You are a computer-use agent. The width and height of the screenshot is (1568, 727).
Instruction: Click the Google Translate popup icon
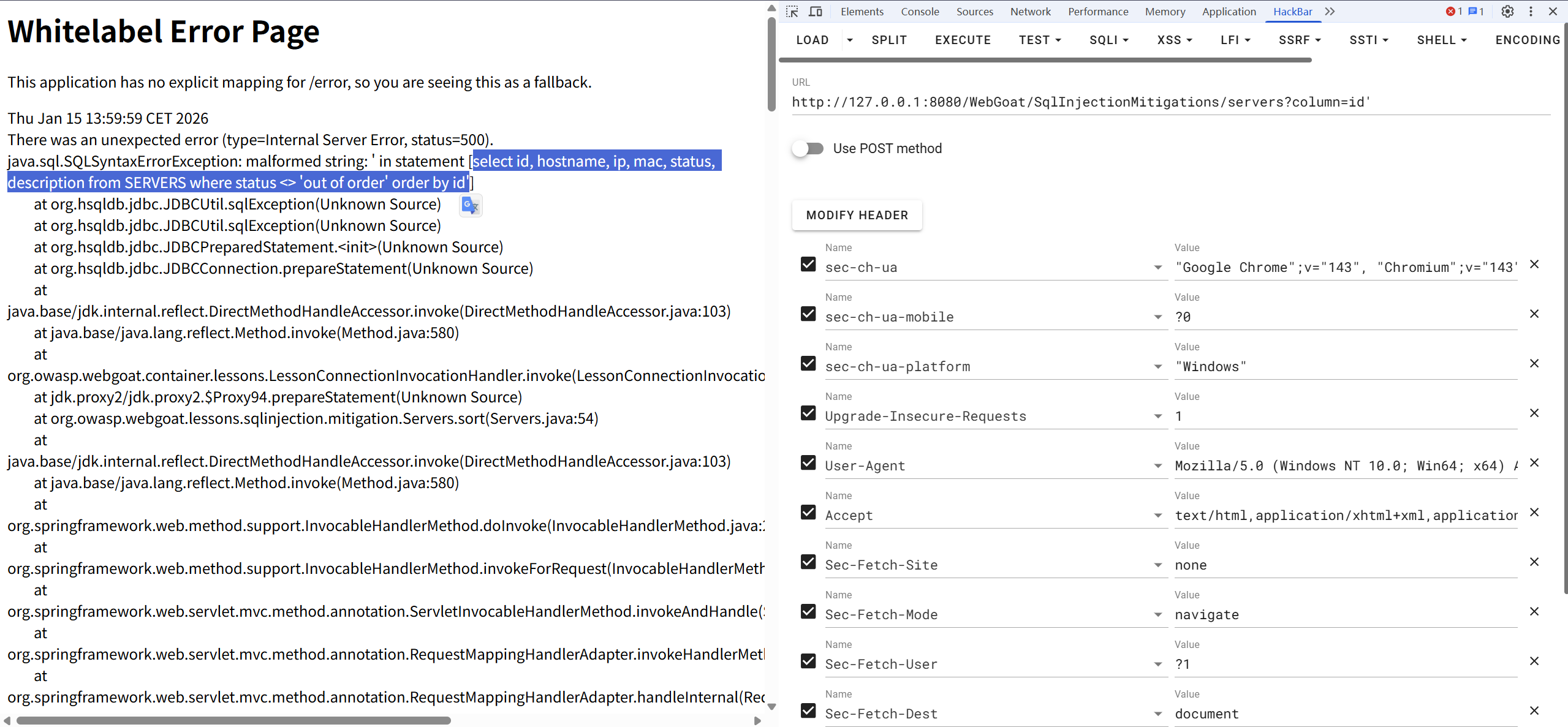coord(471,206)
